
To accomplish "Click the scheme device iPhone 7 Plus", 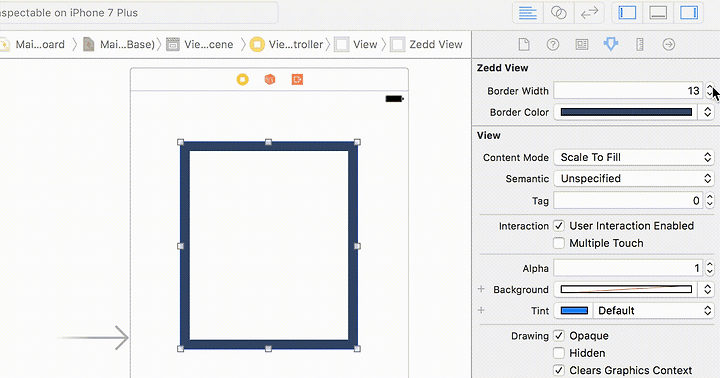I will tap(103, 13).
